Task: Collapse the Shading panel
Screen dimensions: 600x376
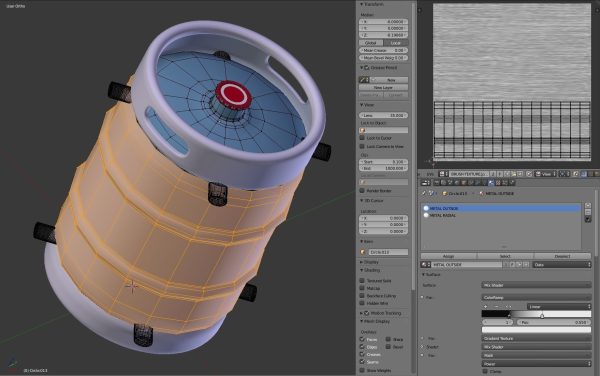Action: [x=361, y=270]
